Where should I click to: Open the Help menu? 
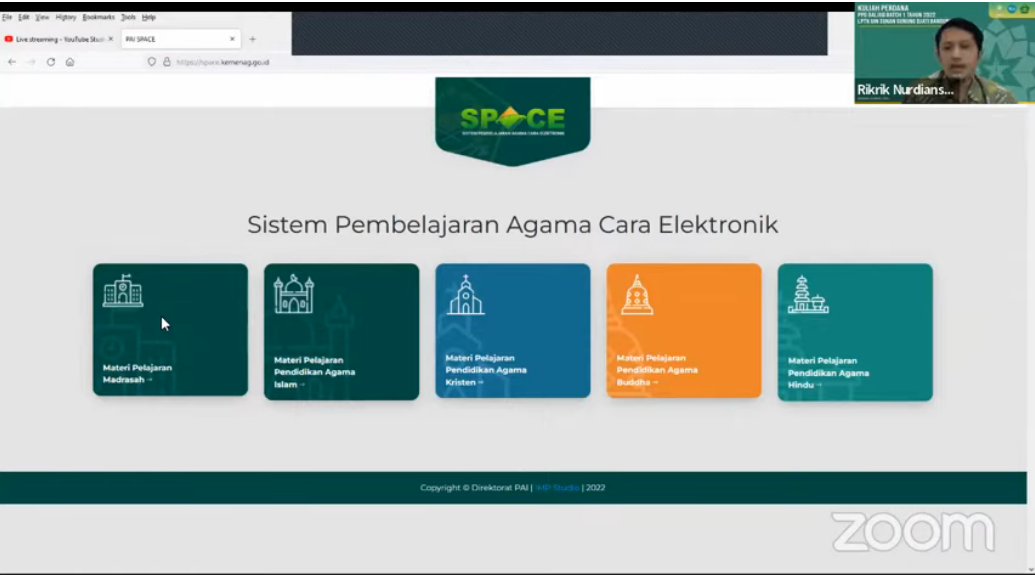click(x=149, y=17)
